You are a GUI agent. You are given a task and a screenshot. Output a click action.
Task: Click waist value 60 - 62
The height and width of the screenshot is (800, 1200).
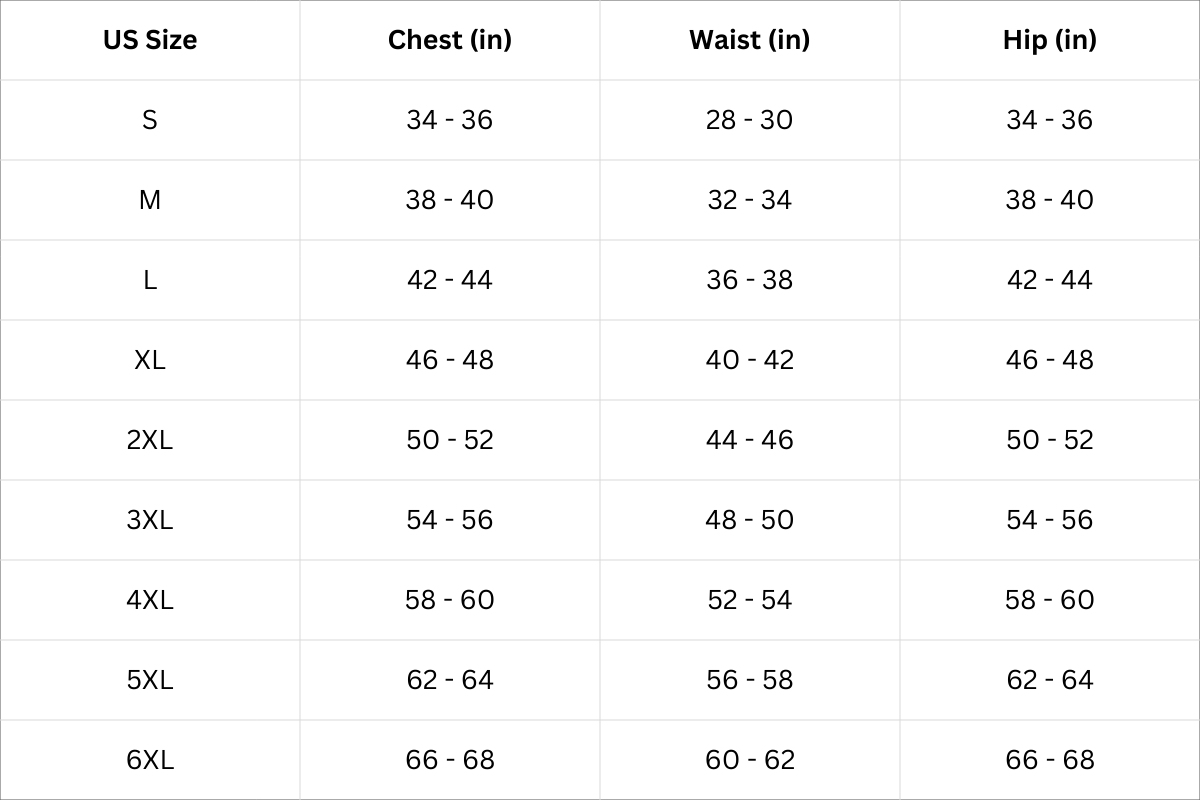750,760
